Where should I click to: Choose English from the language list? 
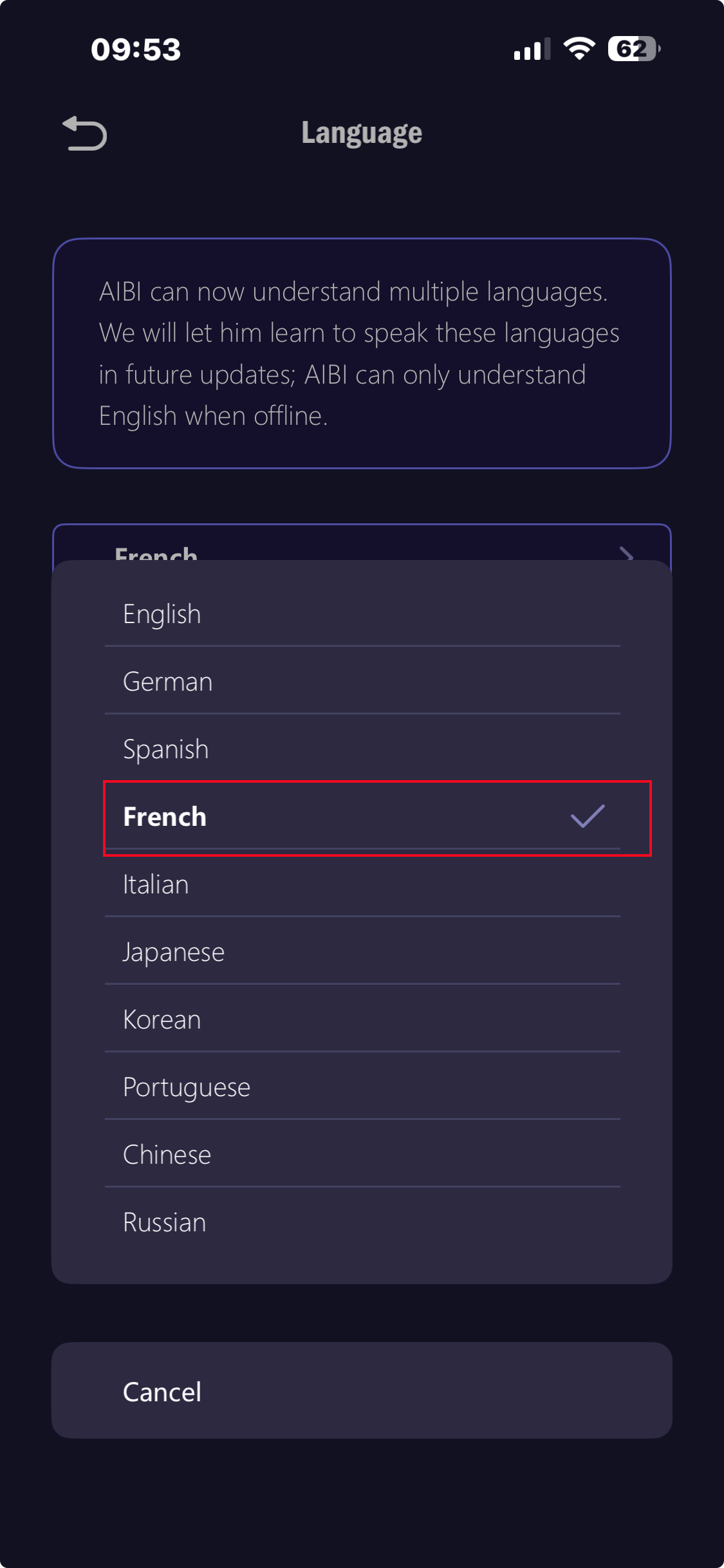[362, 614]
